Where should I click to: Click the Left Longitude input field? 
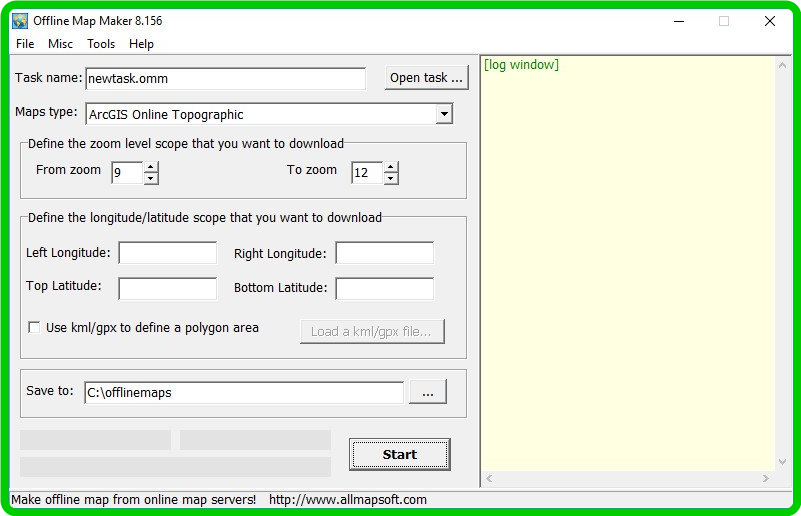coord(168,253)
